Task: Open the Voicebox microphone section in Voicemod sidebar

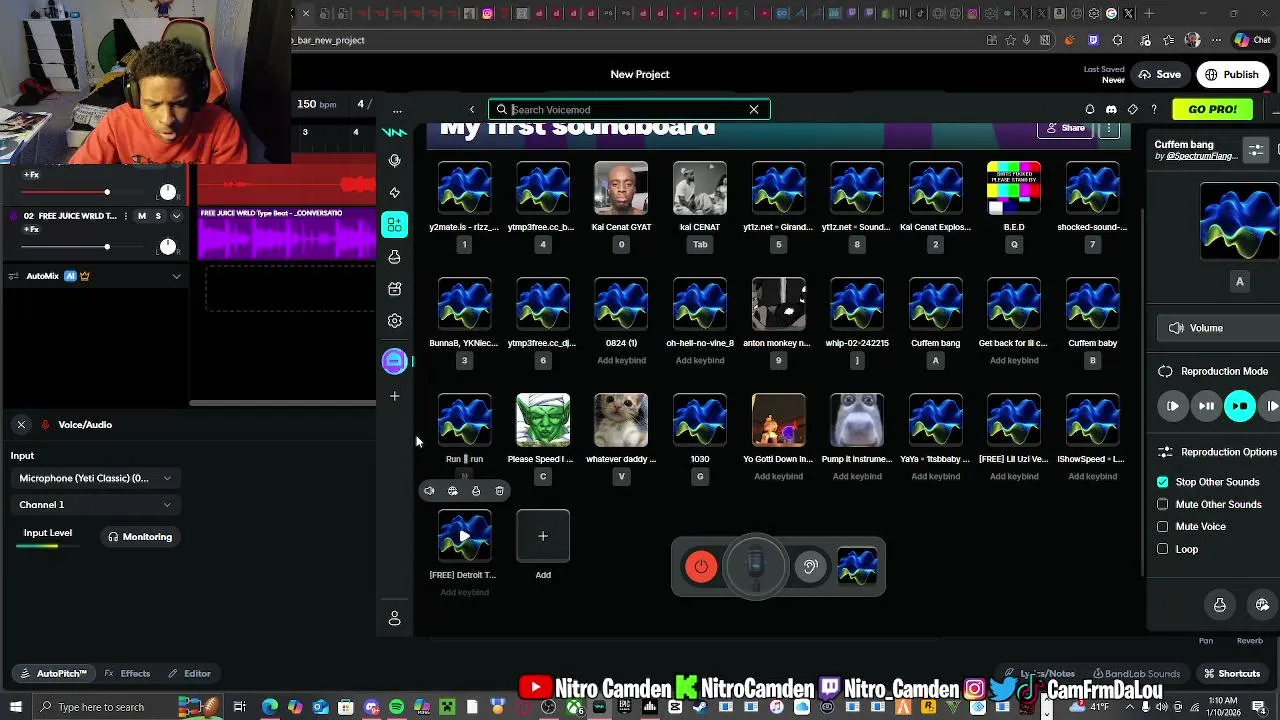Action: click(395, 161)
